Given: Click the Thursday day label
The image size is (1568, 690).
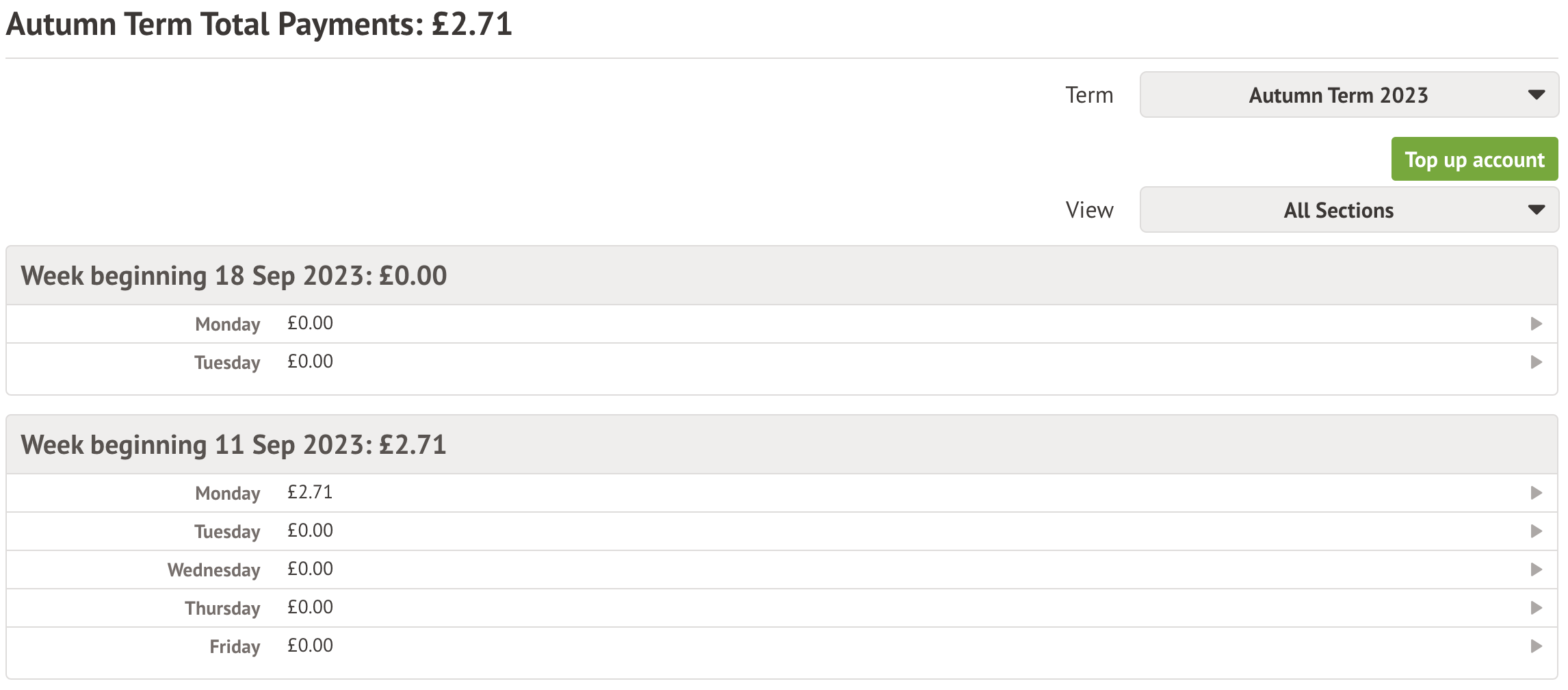Looking at the screenshot, I should point(222,609).
